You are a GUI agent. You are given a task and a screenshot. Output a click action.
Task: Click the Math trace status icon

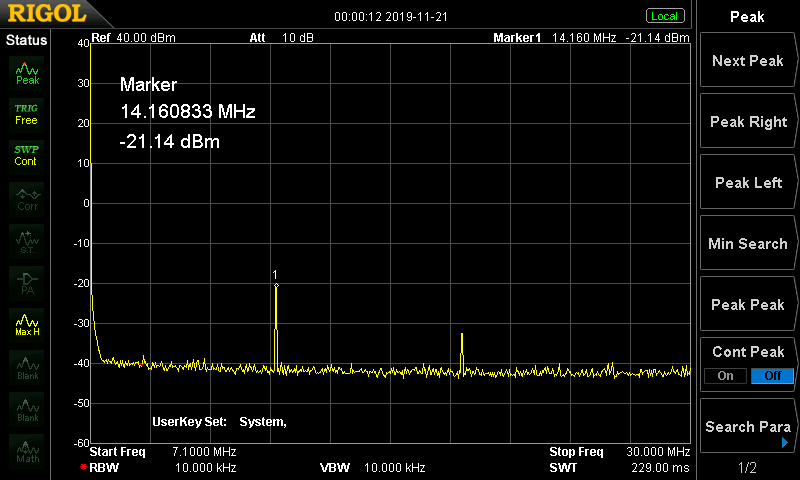[x=27, y=452]
